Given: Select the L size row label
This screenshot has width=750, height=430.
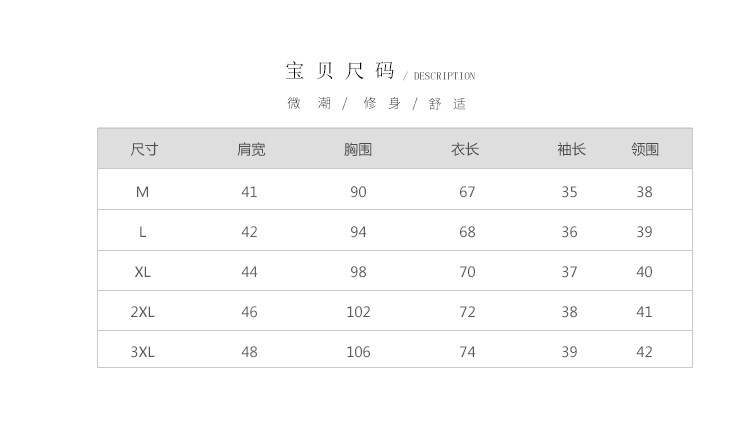Looking at the screenshot, I should click(142, 232).
